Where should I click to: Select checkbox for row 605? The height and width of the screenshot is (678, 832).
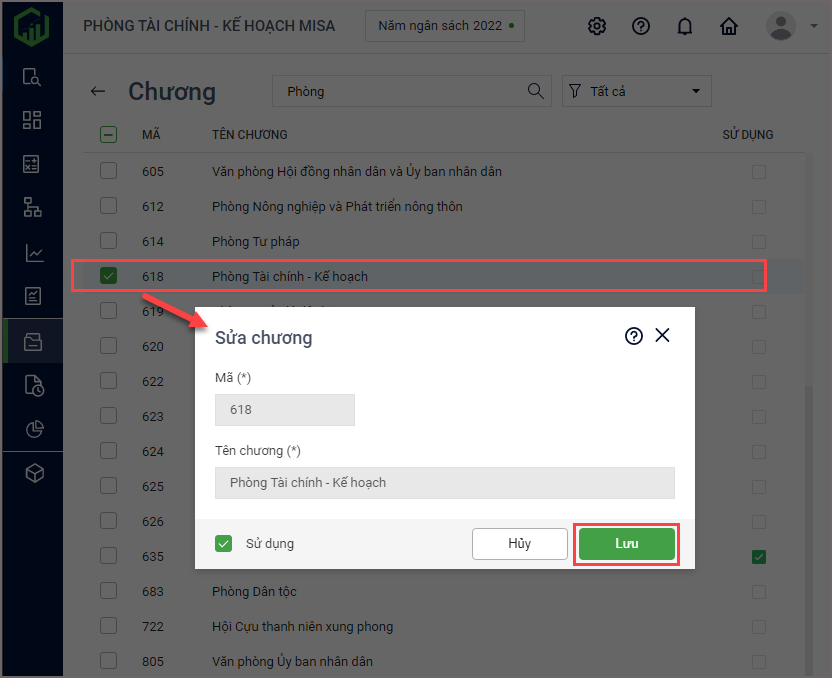coord(108,172)
